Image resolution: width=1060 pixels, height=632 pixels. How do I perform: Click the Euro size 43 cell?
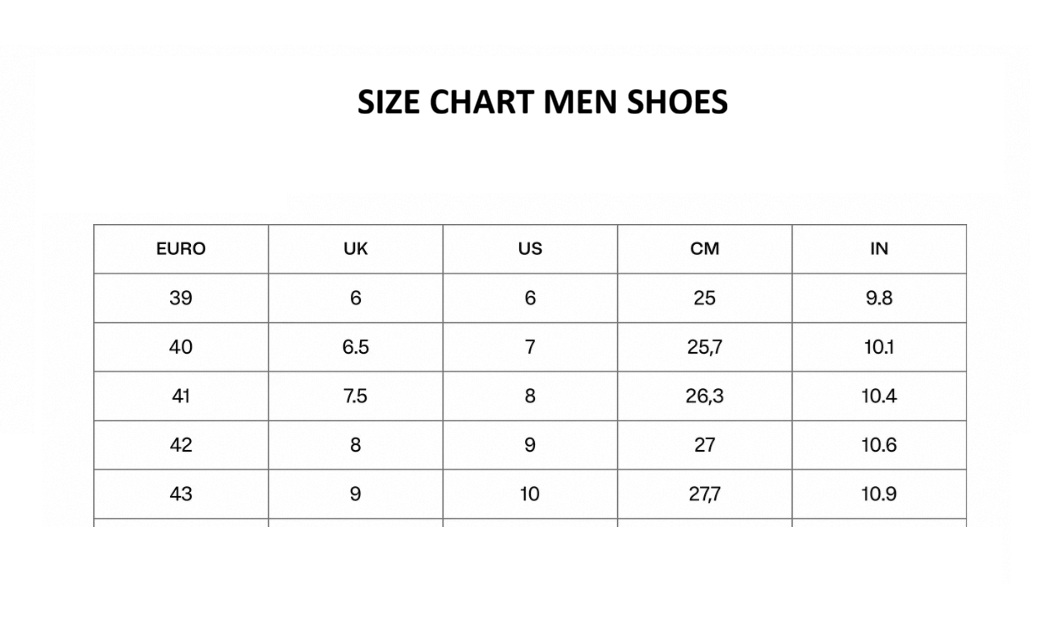180,494
